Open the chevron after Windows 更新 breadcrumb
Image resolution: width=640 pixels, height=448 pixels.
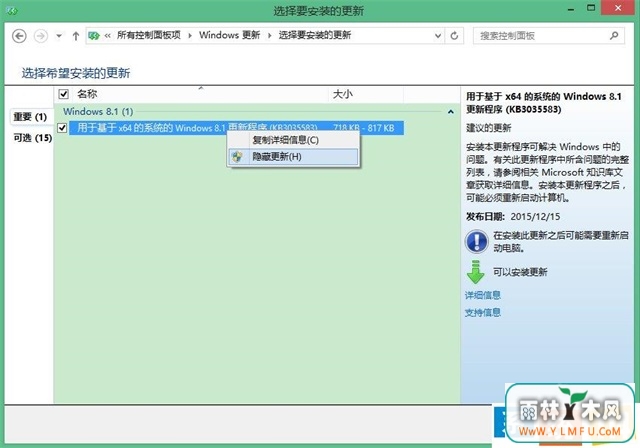269,36
